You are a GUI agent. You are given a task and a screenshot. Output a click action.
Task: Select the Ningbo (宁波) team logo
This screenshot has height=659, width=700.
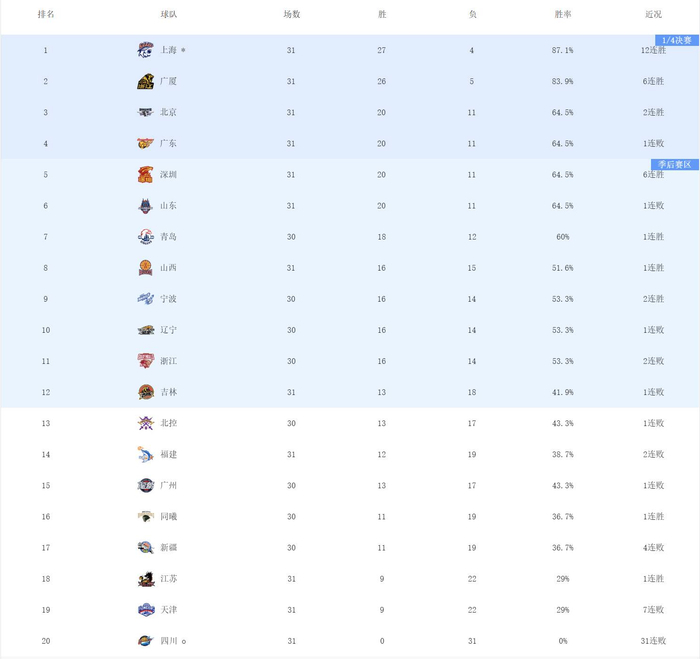coord(146,299)
